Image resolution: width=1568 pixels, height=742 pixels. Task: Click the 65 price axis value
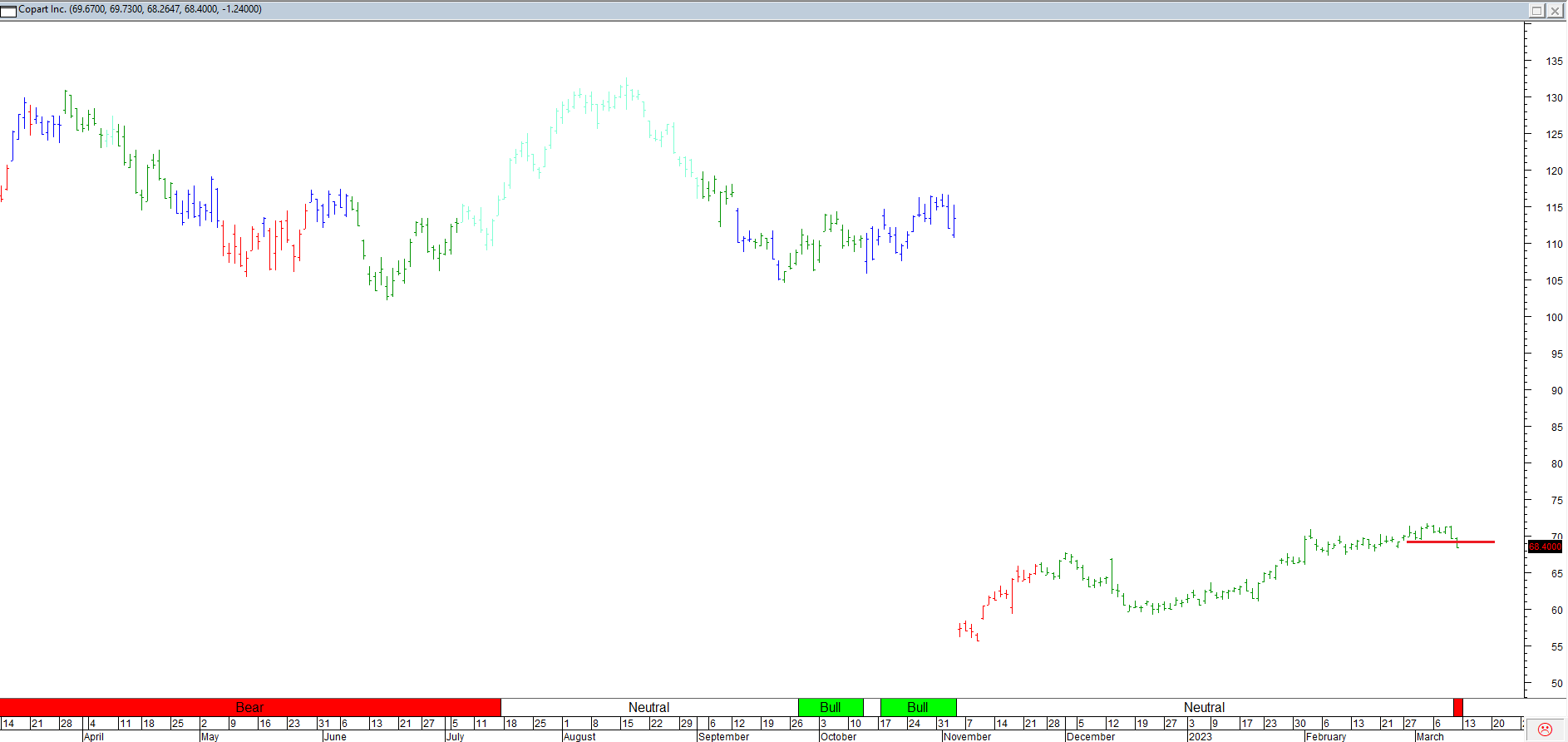(x=1556, y=574)
